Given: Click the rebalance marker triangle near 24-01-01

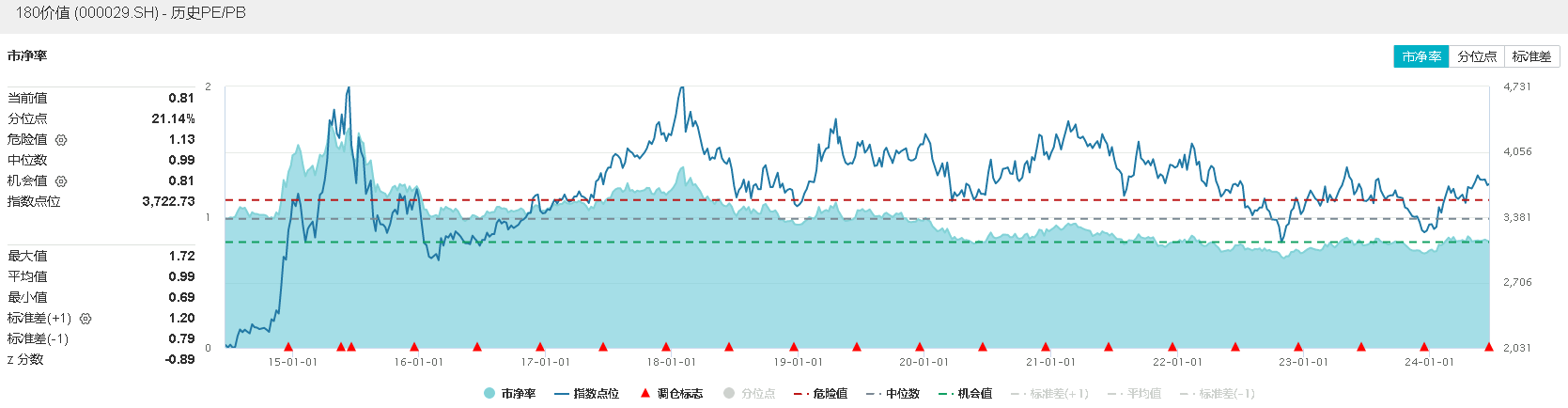Looking at the screenshot, I should [x=1424, y=347].
